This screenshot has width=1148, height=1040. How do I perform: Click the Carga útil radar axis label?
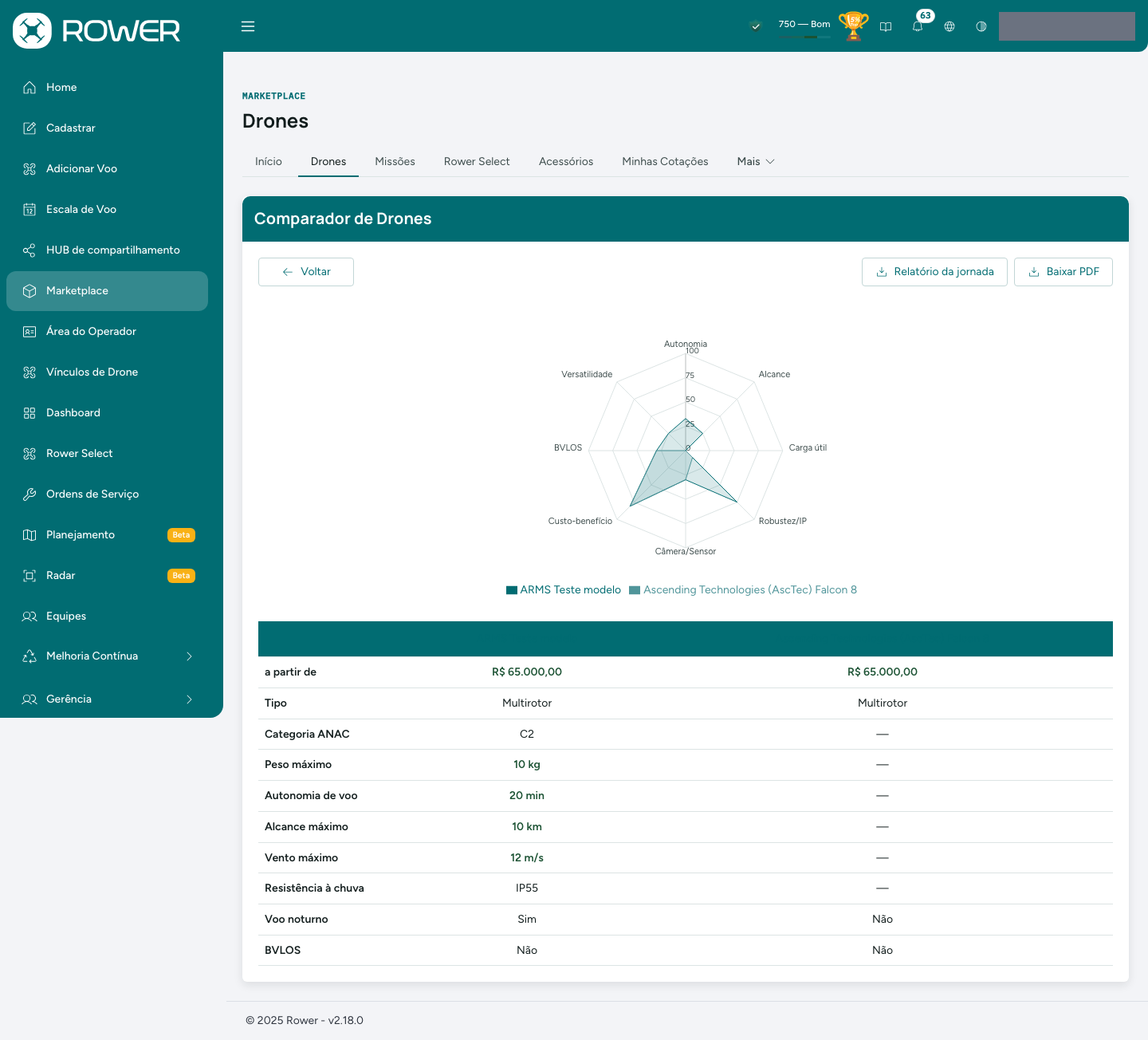[x=808, y=448]
